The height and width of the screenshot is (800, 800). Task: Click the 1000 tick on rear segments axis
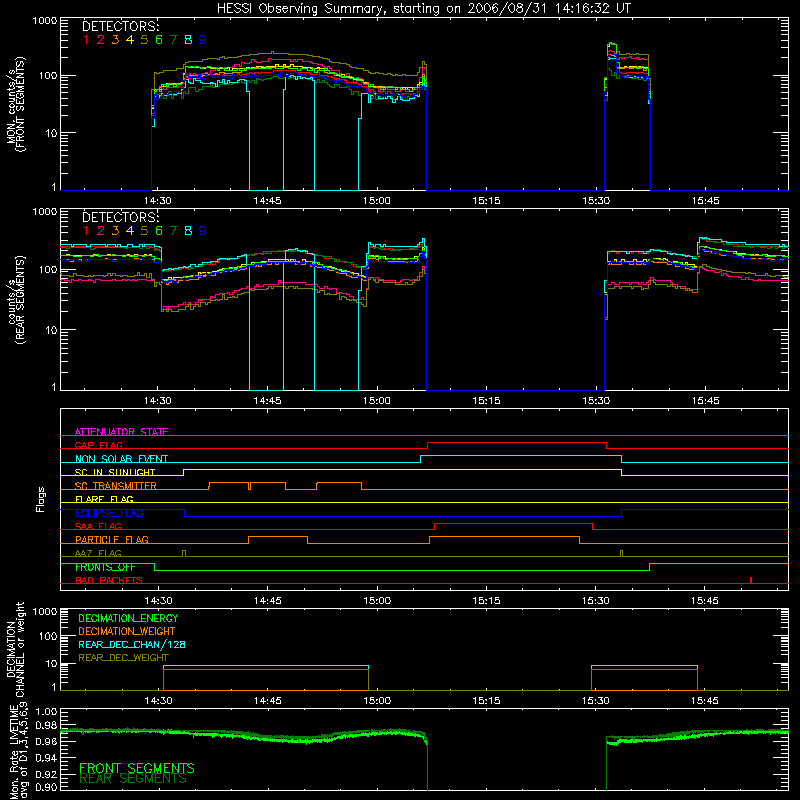point(45,212)
